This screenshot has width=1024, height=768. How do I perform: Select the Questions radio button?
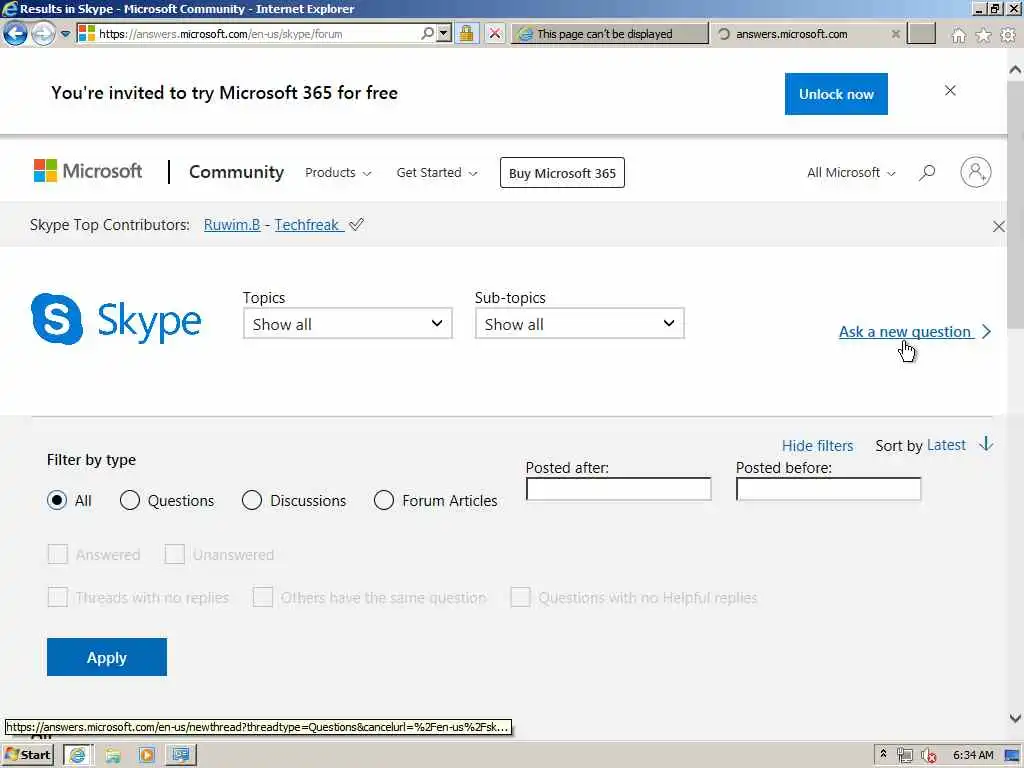click(x=130, y=500)
